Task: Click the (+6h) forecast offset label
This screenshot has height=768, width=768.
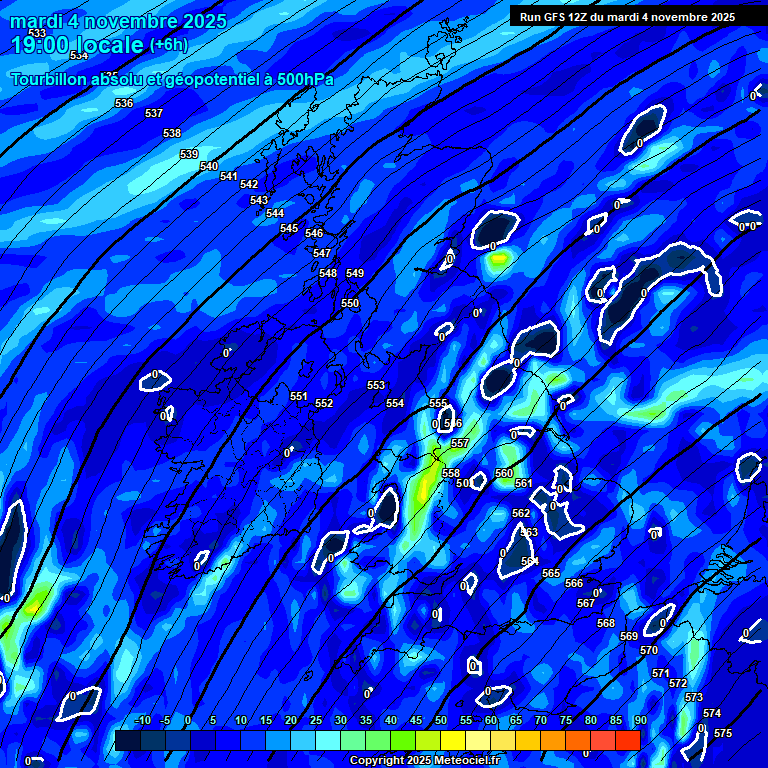Action: [168, 45]
